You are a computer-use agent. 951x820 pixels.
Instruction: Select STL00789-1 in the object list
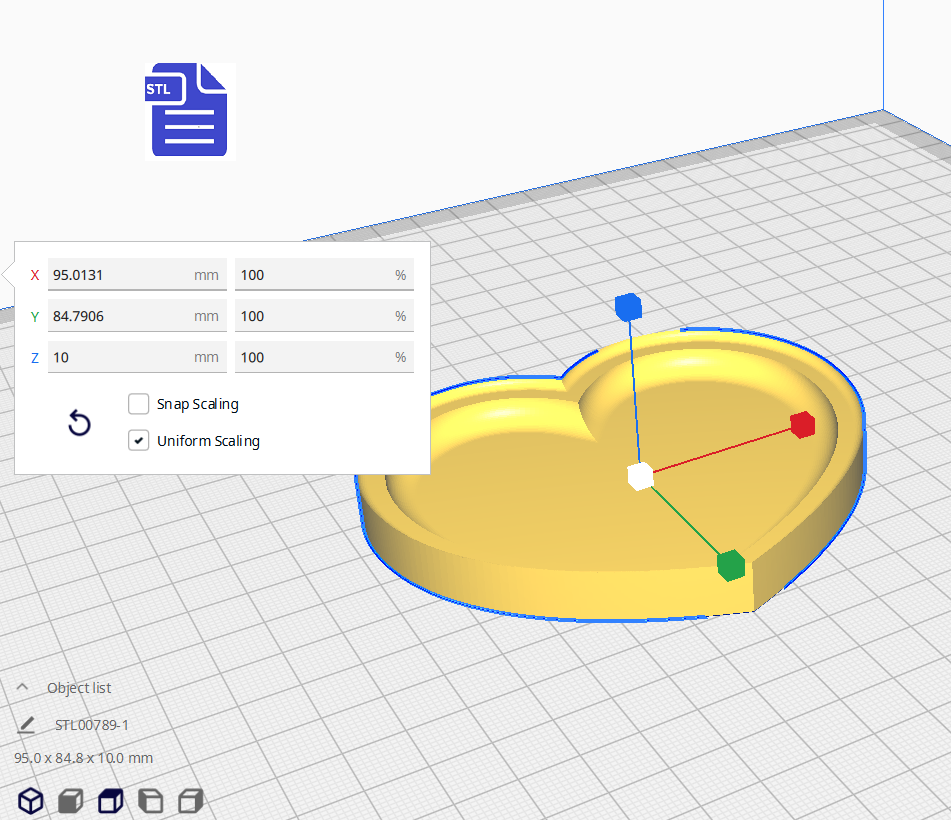click(x=92, y=725)
